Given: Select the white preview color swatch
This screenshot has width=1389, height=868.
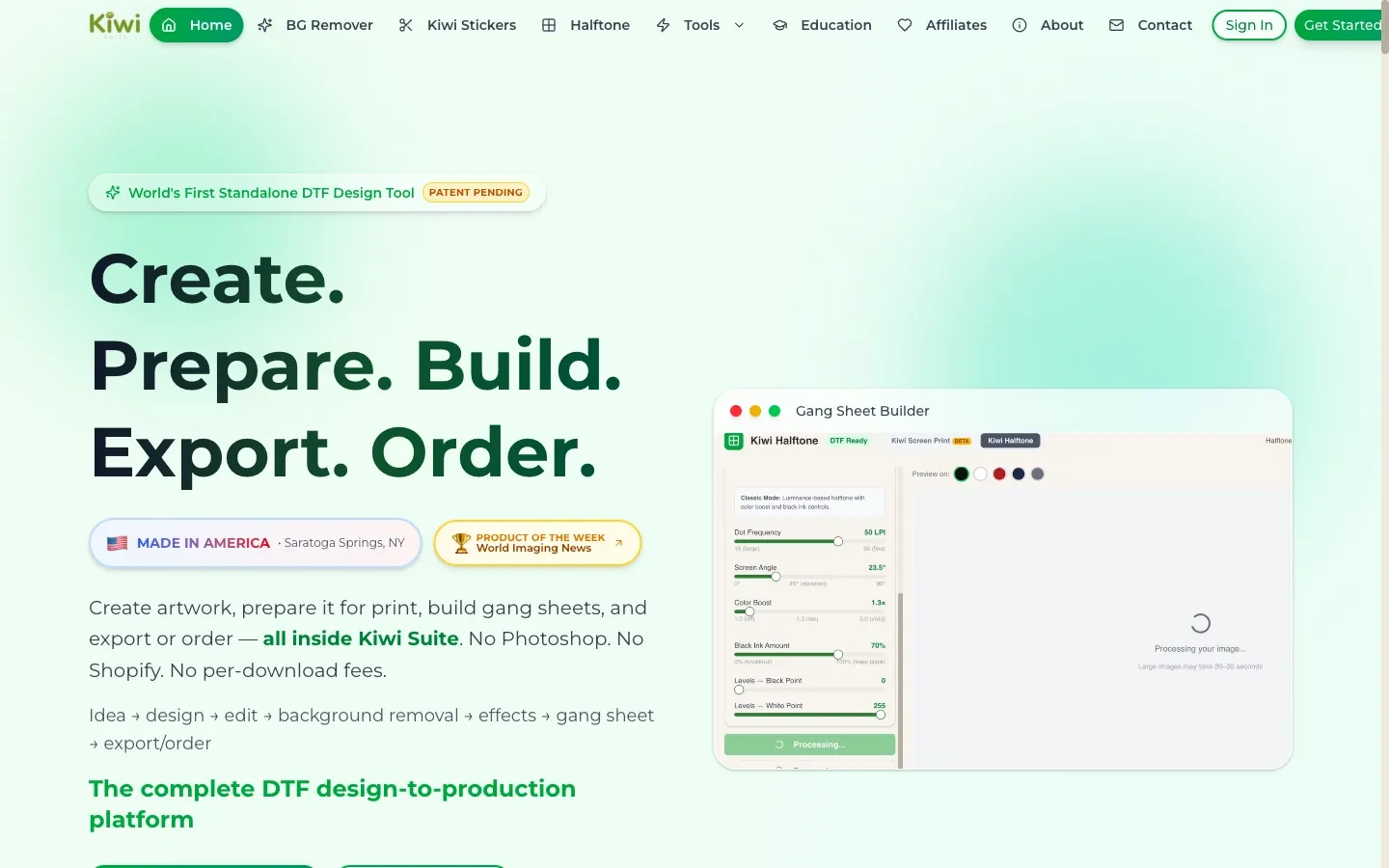Looking at the screenshot, I should 981,474.
